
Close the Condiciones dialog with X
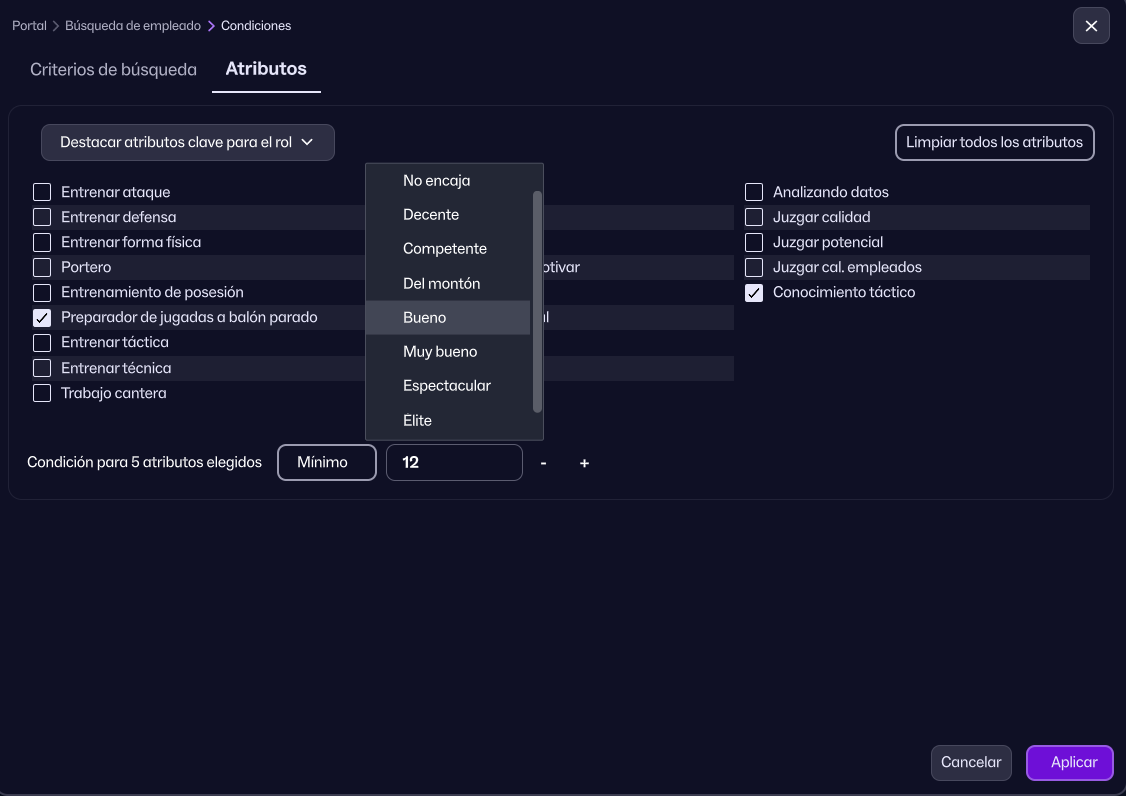tap(1091, 26)
